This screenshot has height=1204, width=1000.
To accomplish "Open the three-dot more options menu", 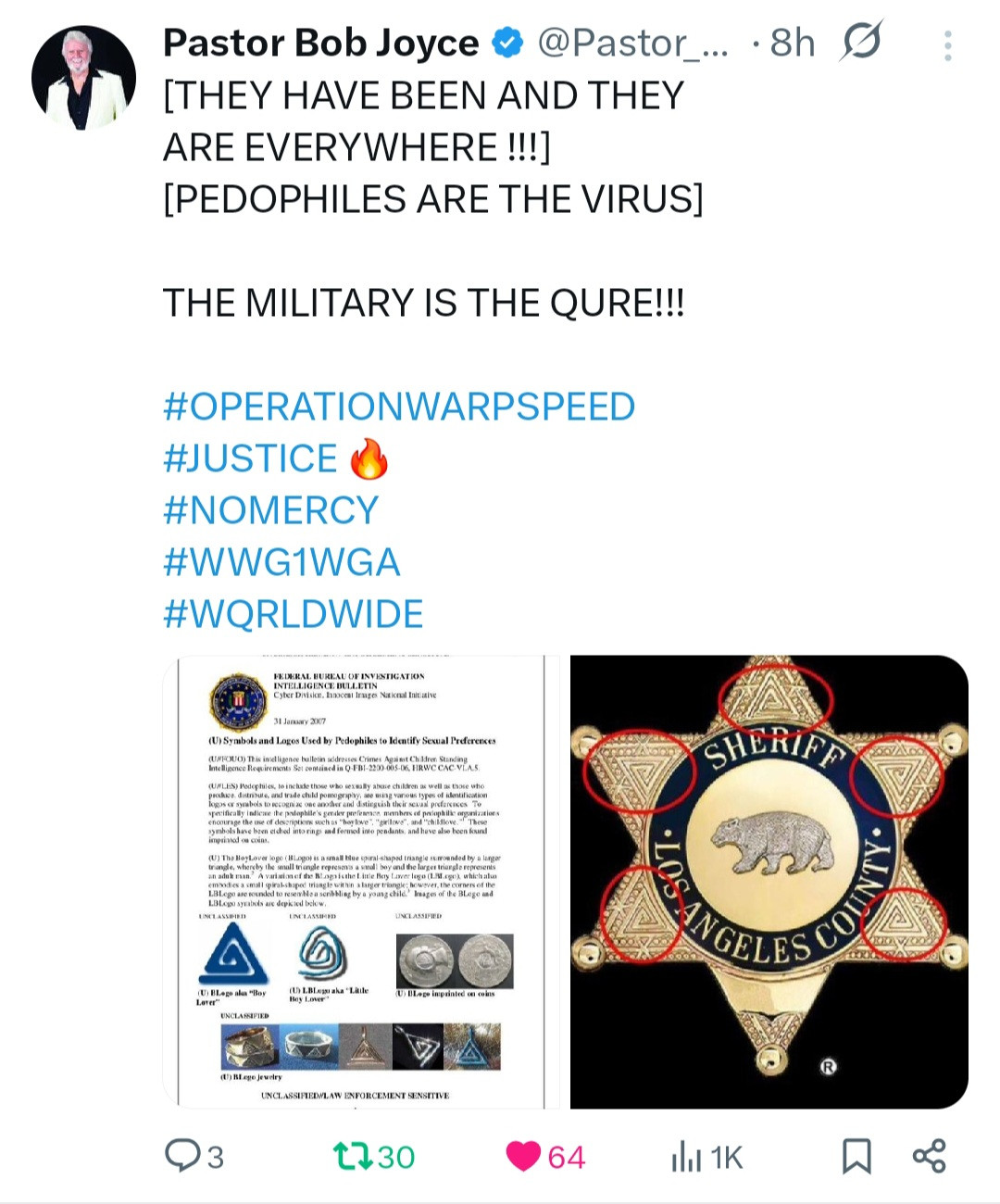I will 947,45.
